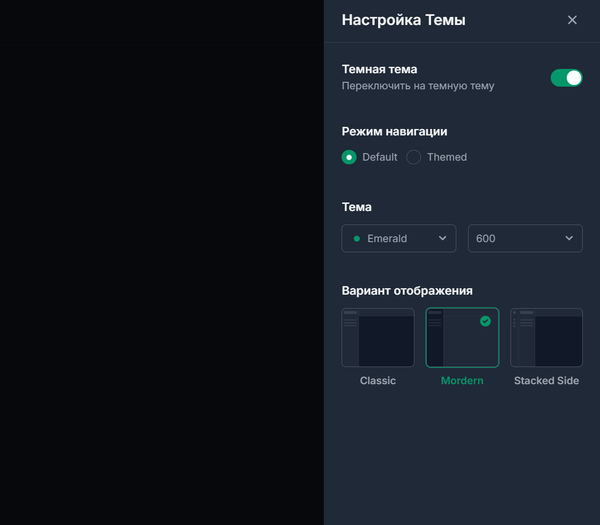The height and width of the screenshot is (525, 600).
Task: Click the Вариант отображения section title
Action: pos(407,291)
